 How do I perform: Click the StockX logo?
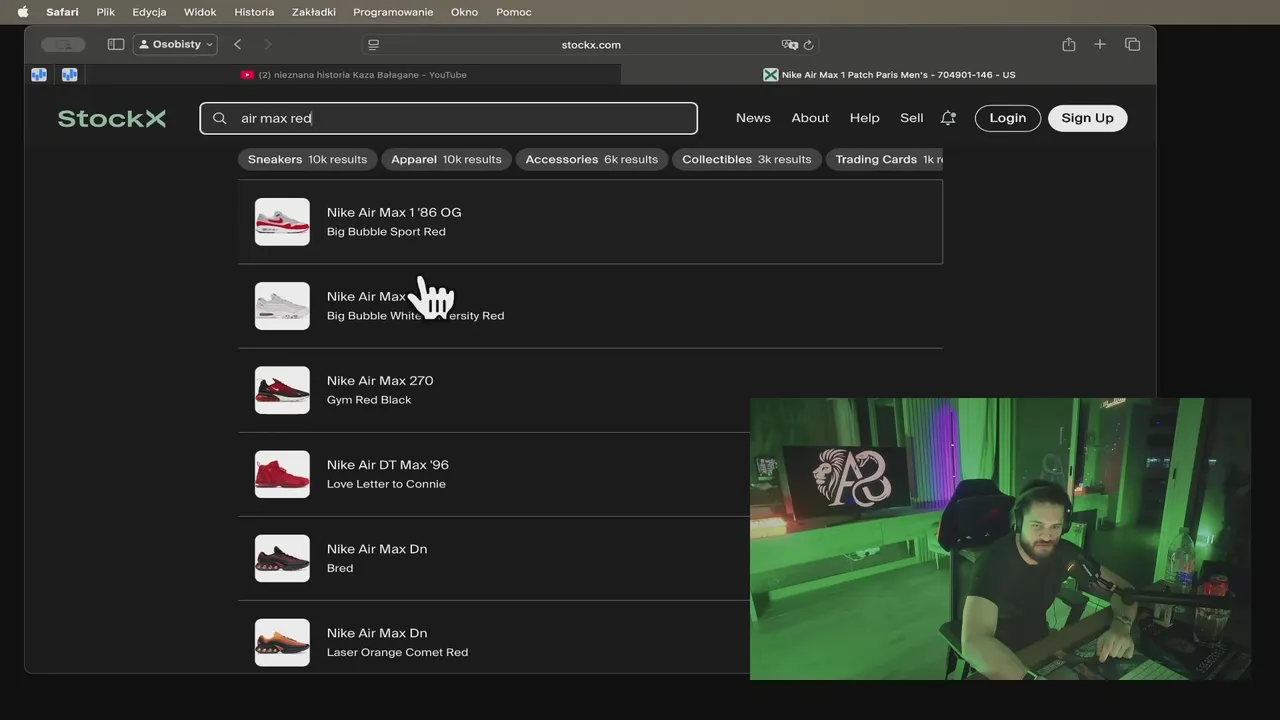(x=112, y=118)
